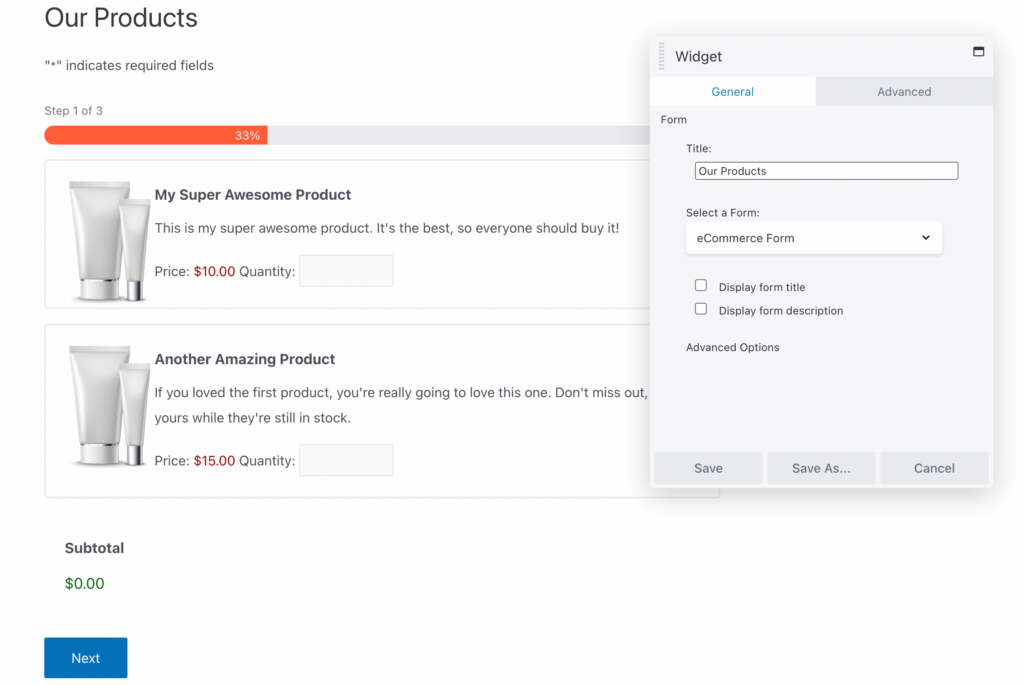Viewport: 1024px width, 685px height.
Task: Cancel the widget settings
Action: tap(934, 468)
